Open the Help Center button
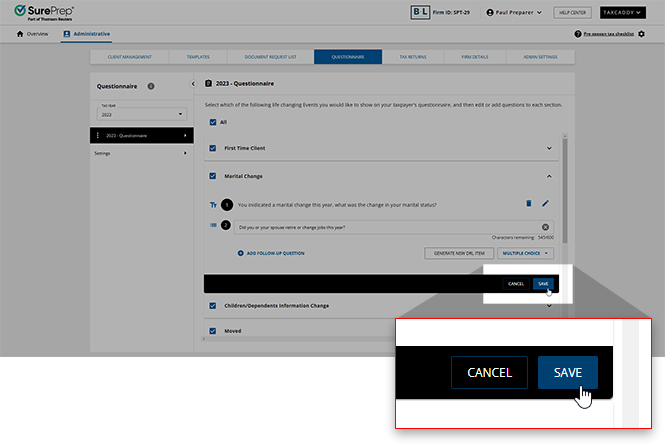The image size is (665, 446). (x=572, y=13)
